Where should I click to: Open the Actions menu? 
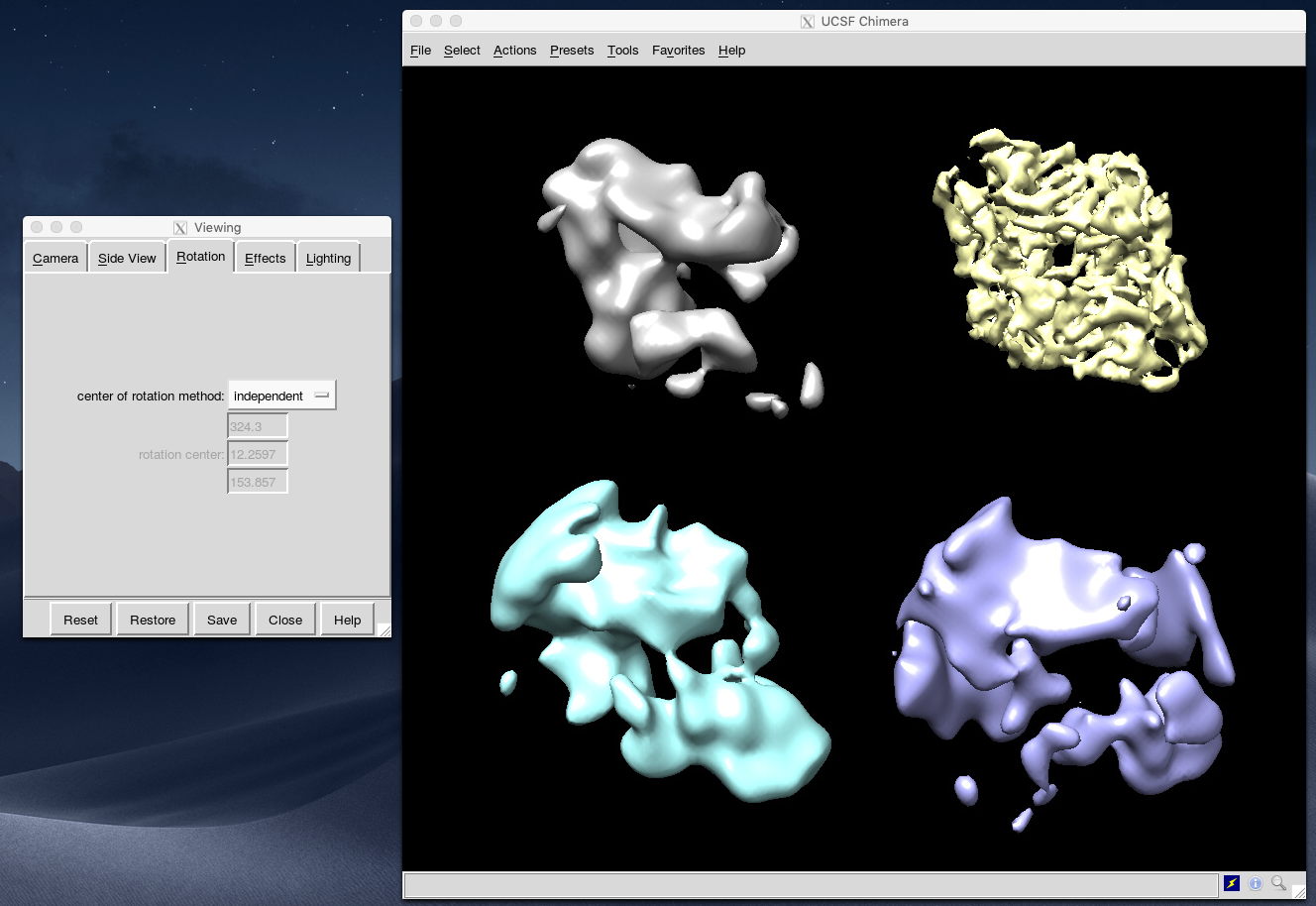point(514,51)
